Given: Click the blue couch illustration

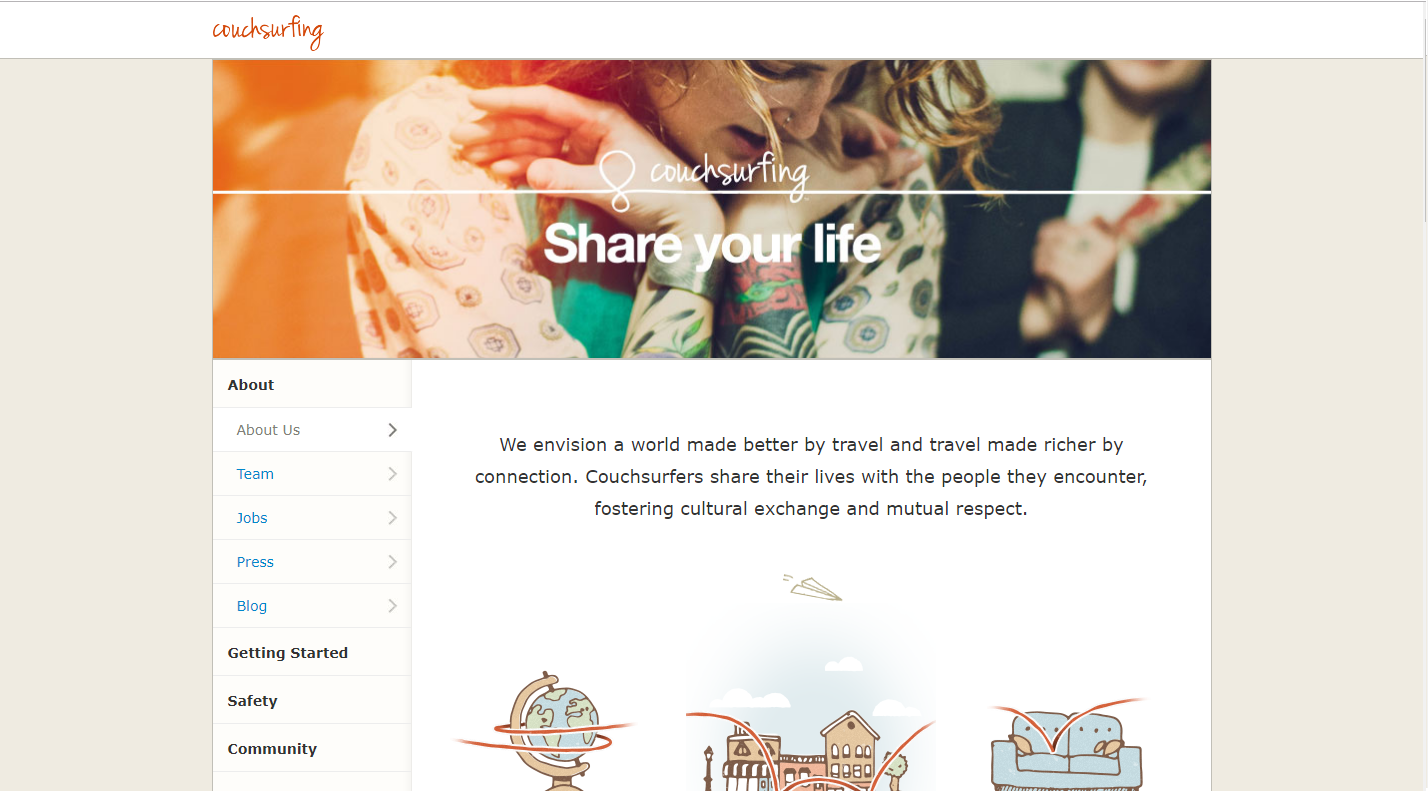Looking at the screenshot, I should 1066,744.
